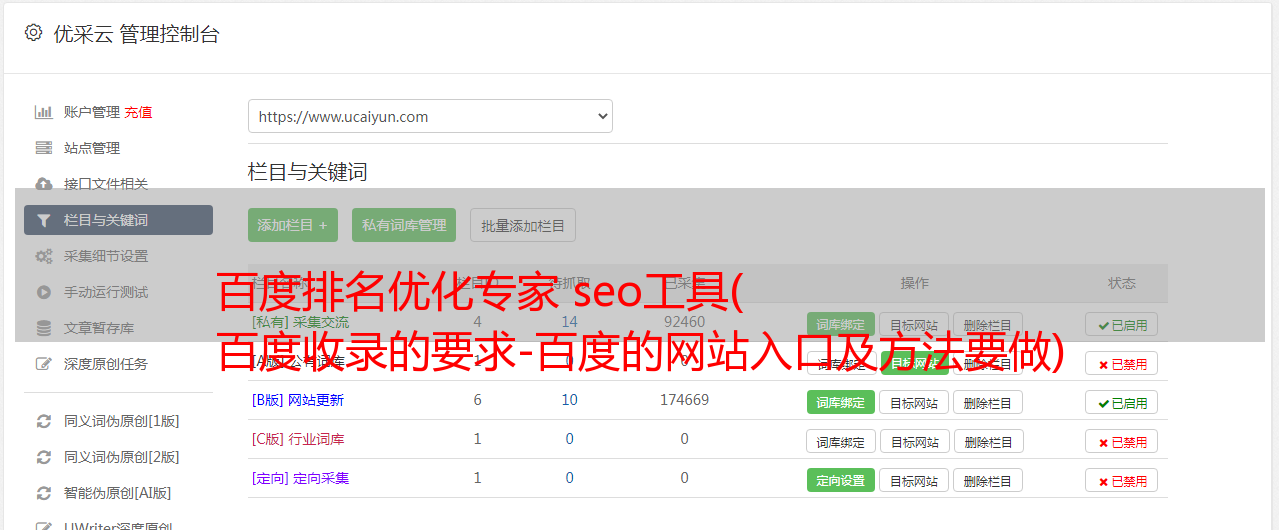Click 目标网站 in the 行业词库 row
Image resolution: width=1279 pixels, height=530 pixels.
click(x=915, y=441)
